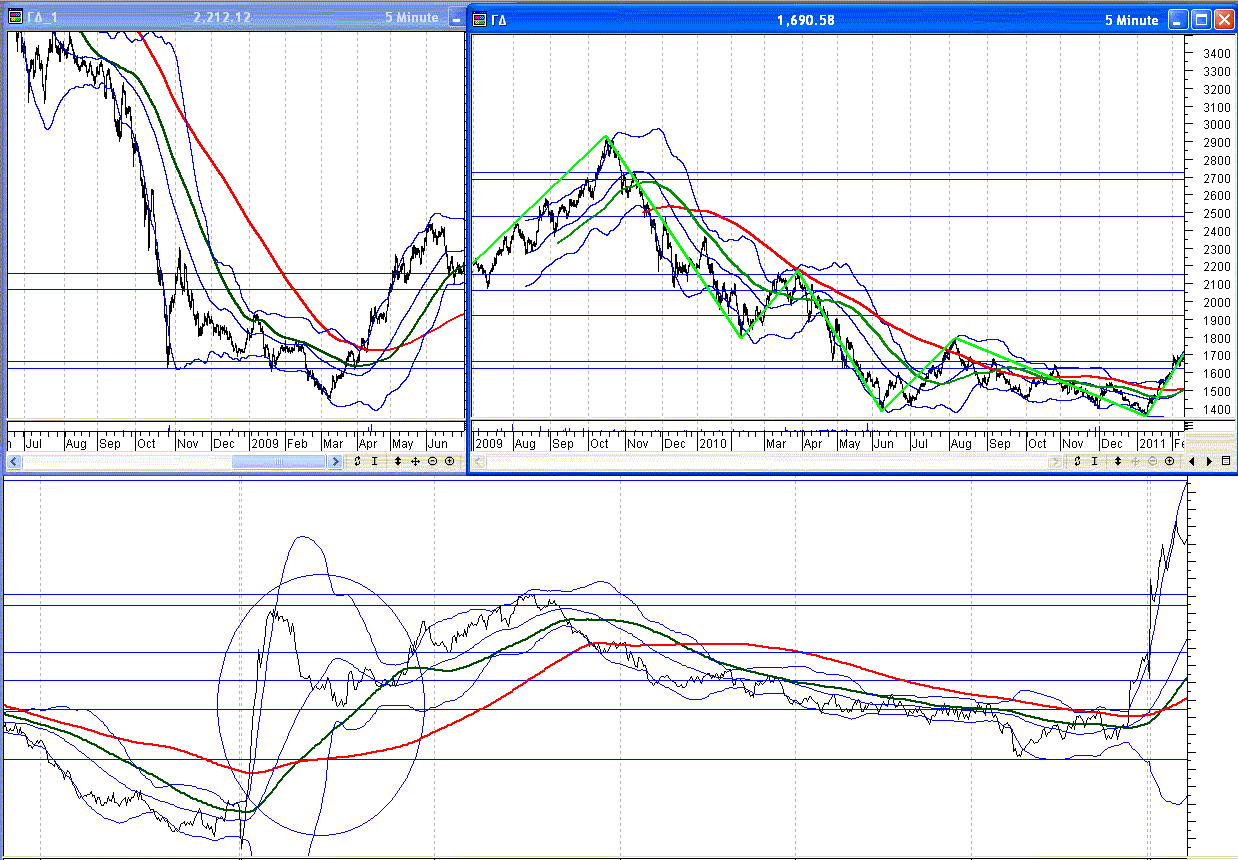Image resolution: width=1238 pixels, height=860 pixels.
Task: Click zoom-in plus icon in ΓΔ_1 chart toolbar
Action: 449,461
